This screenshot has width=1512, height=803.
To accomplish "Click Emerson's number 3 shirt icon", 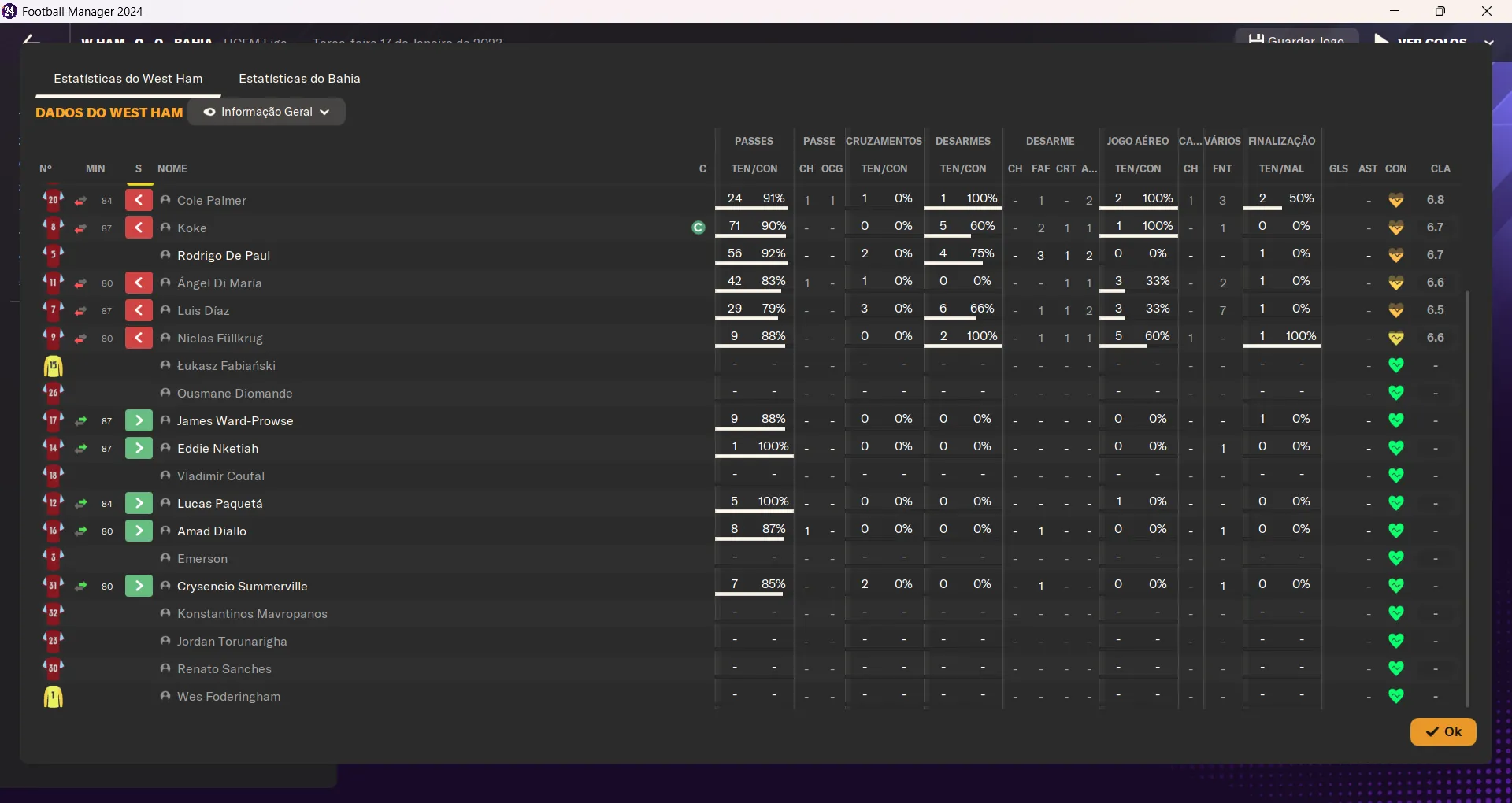I will (53, 558).
